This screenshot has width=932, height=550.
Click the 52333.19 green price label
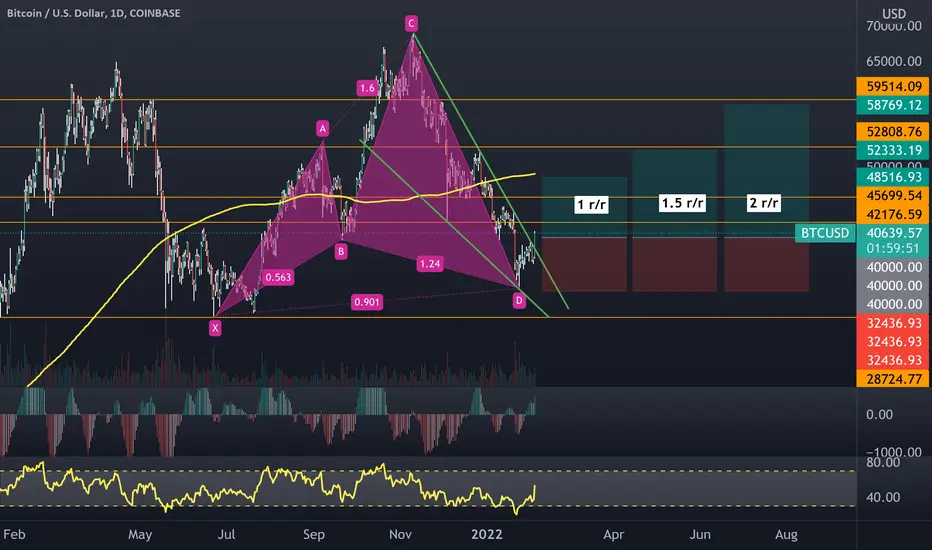894,150
